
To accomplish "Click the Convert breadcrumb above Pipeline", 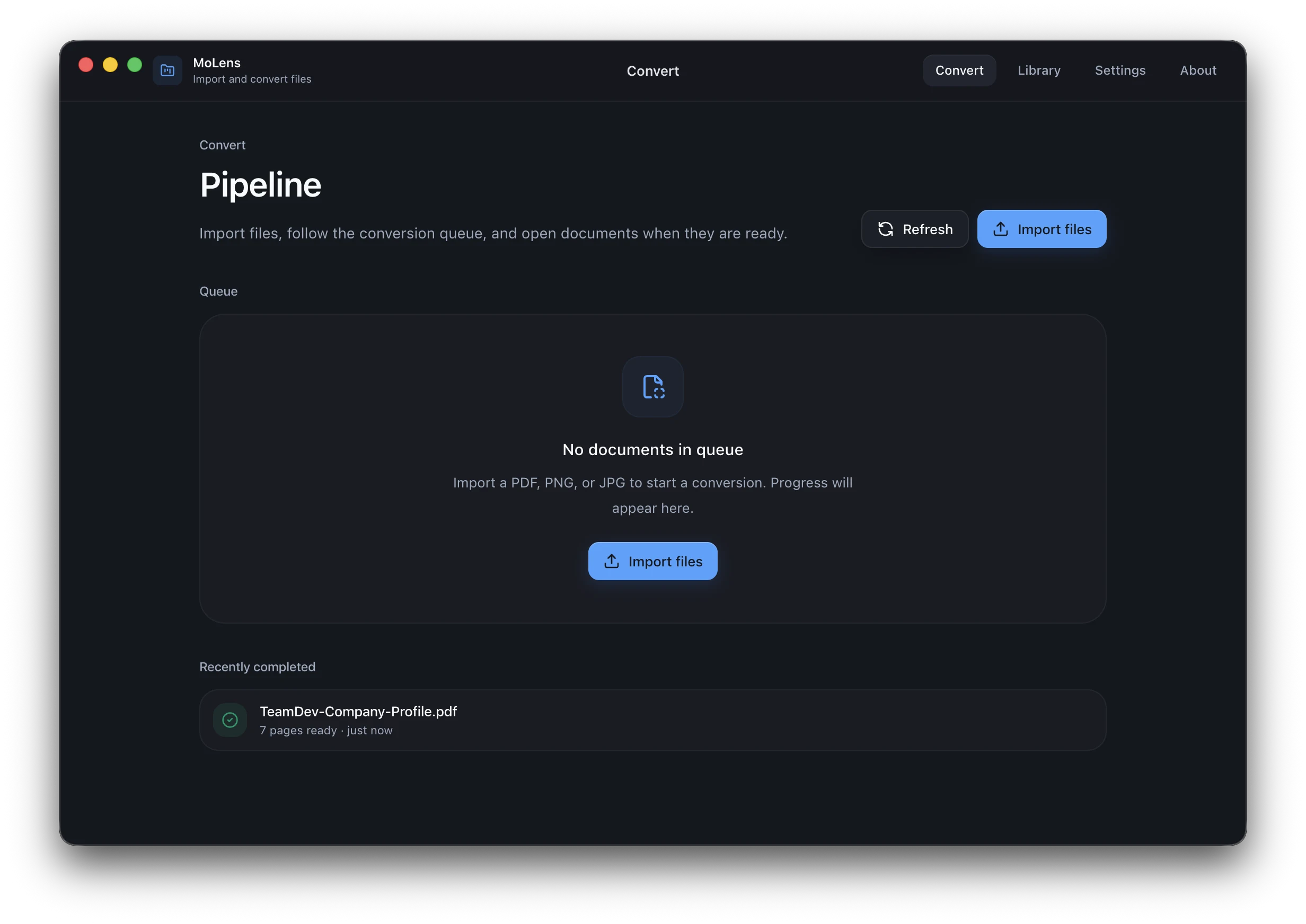I will (223, 145).
